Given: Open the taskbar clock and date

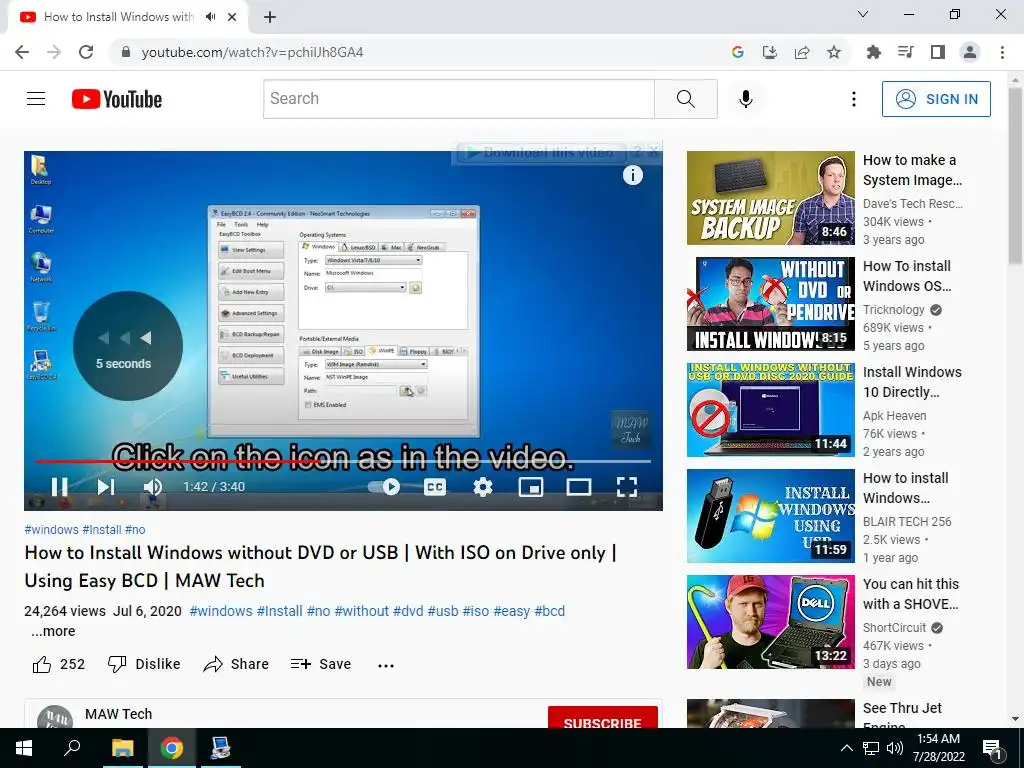Looking at the screenshot, I should point(938,748).
